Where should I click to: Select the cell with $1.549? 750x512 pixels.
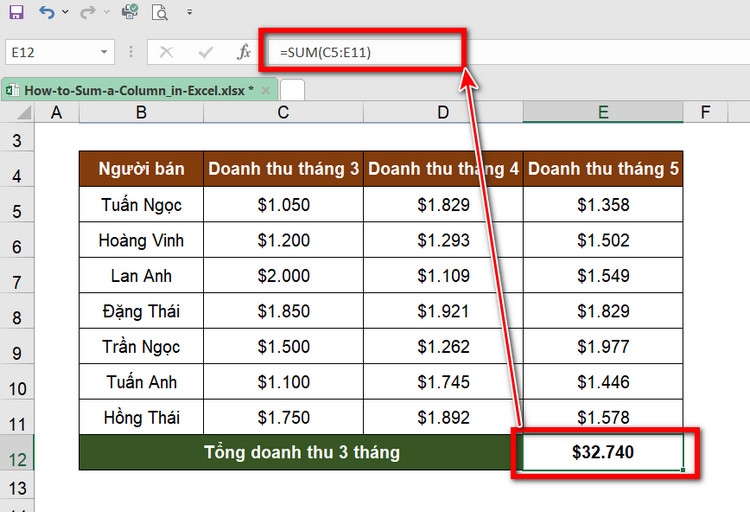(603, 275)
